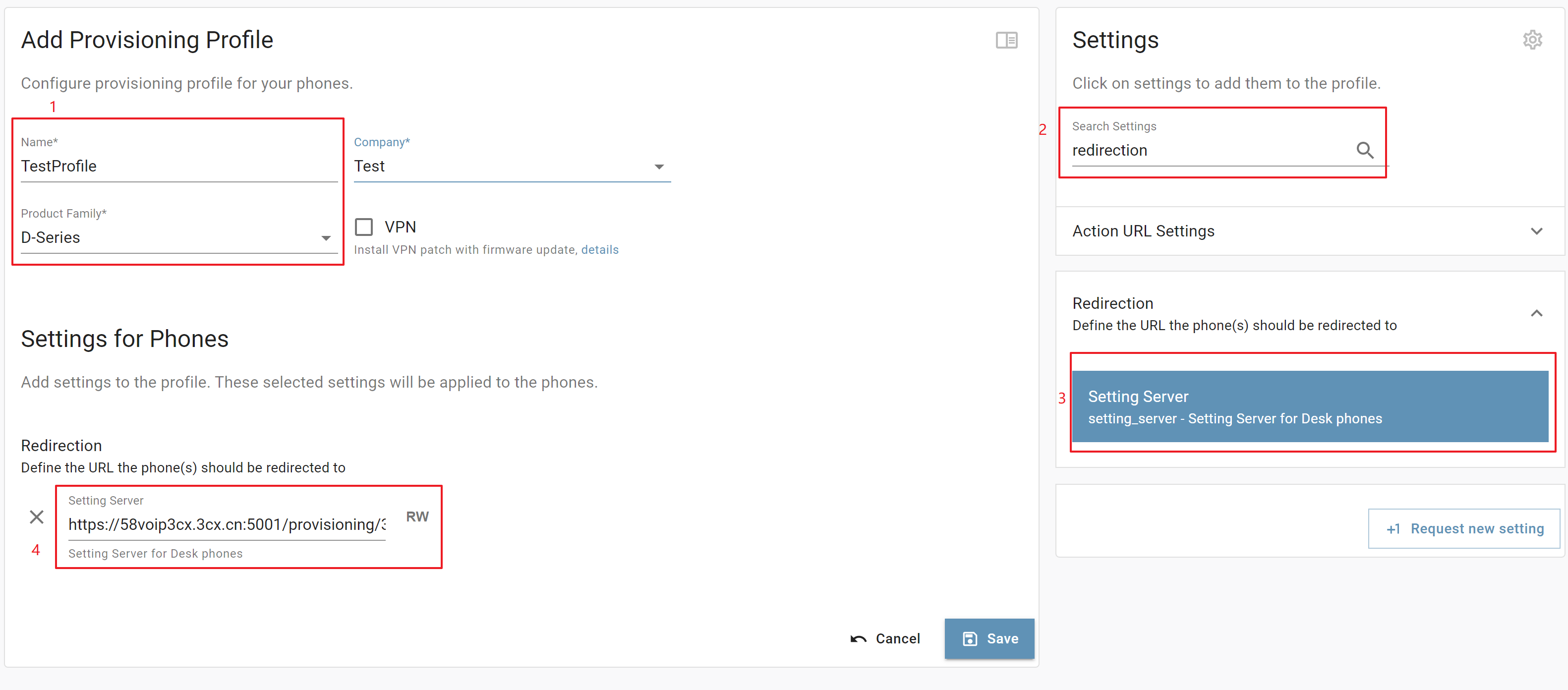Toggle the side panel layout icon
This screenshot has width=1568, height=690.
point(1006,40)
